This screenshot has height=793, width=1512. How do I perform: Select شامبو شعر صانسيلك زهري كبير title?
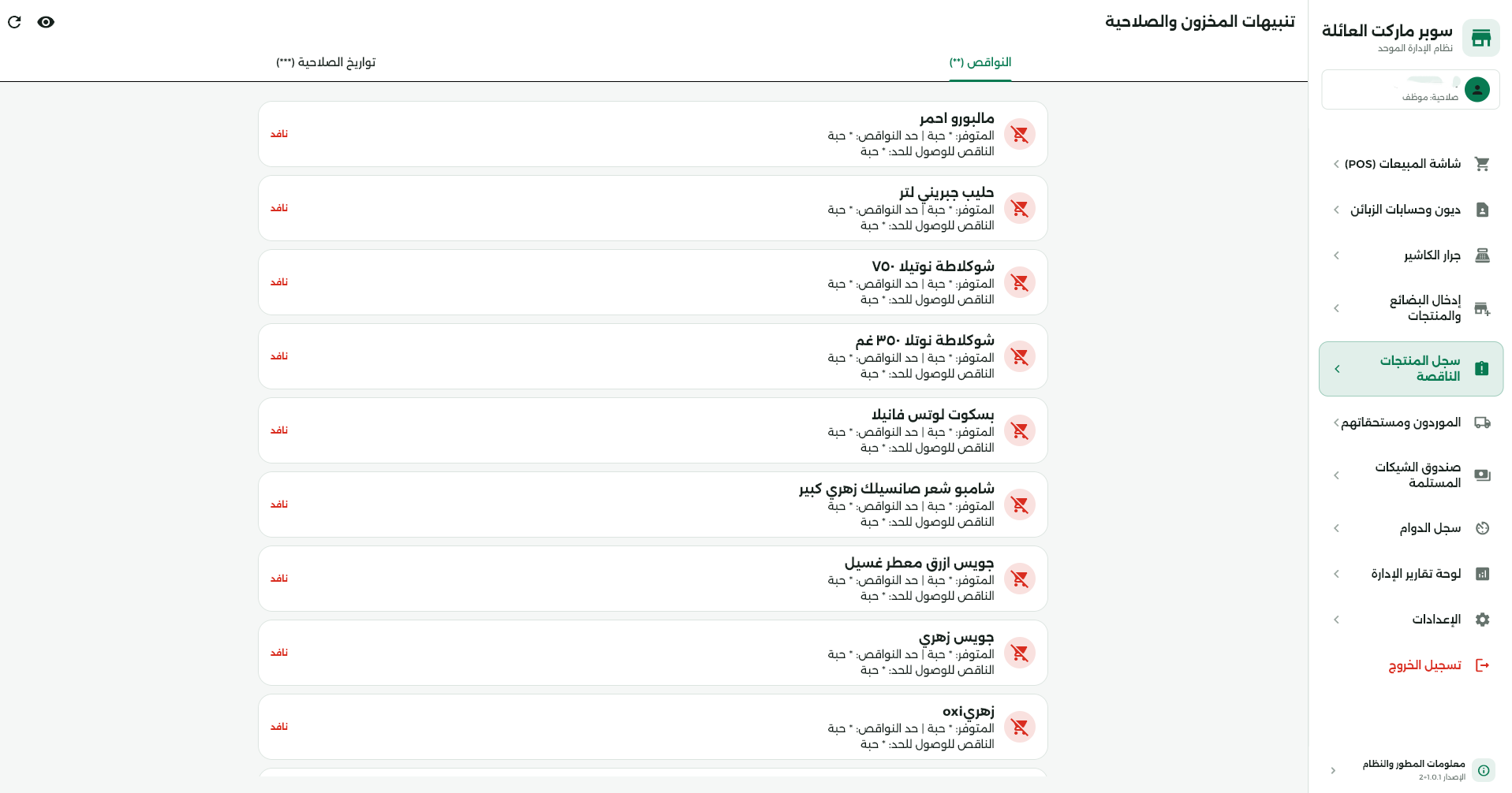point(896,489)
